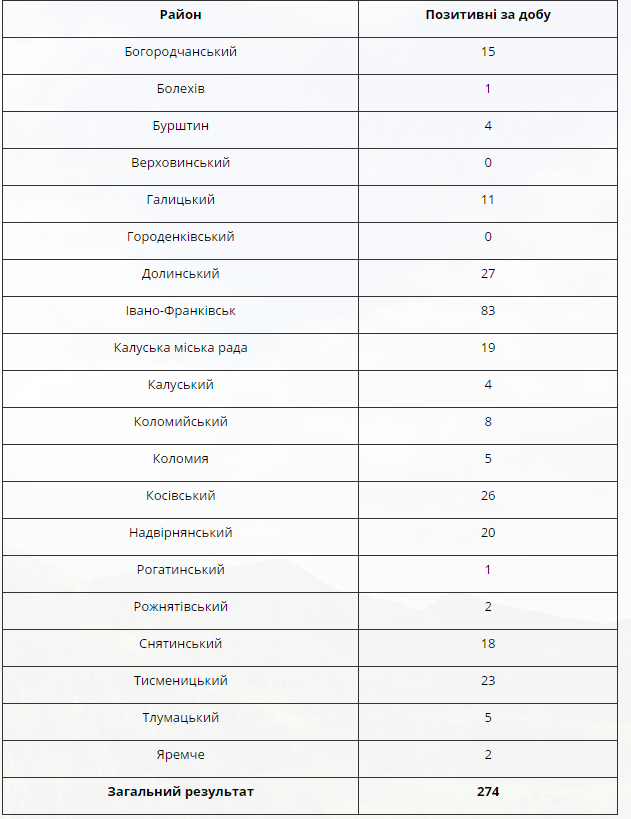Click the Позитивні за добу header
Screen dimensions: 631x819
(x=488, y=15)
